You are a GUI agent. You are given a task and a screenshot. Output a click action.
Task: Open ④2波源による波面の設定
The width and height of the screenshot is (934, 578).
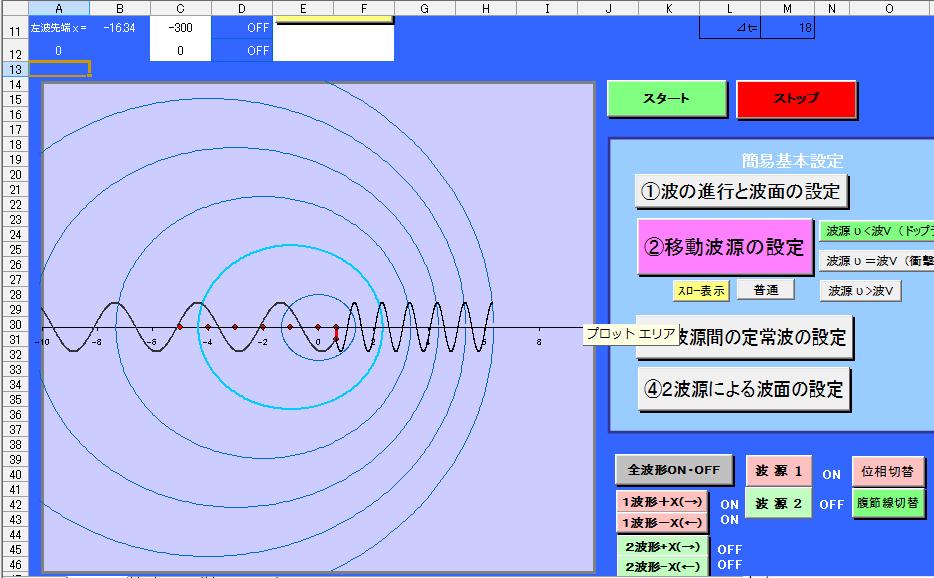743,389
